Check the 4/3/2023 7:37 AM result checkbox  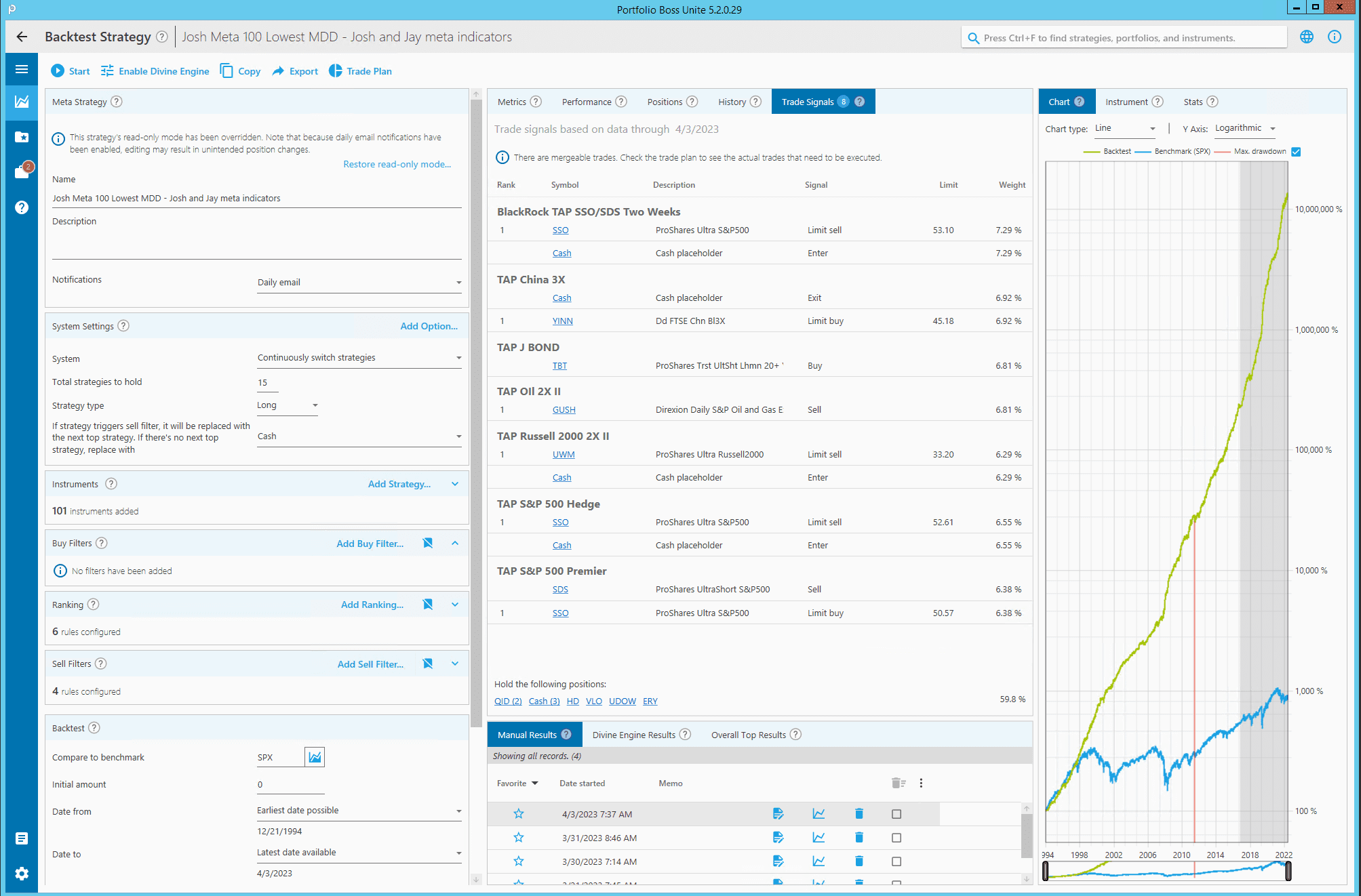896,814
